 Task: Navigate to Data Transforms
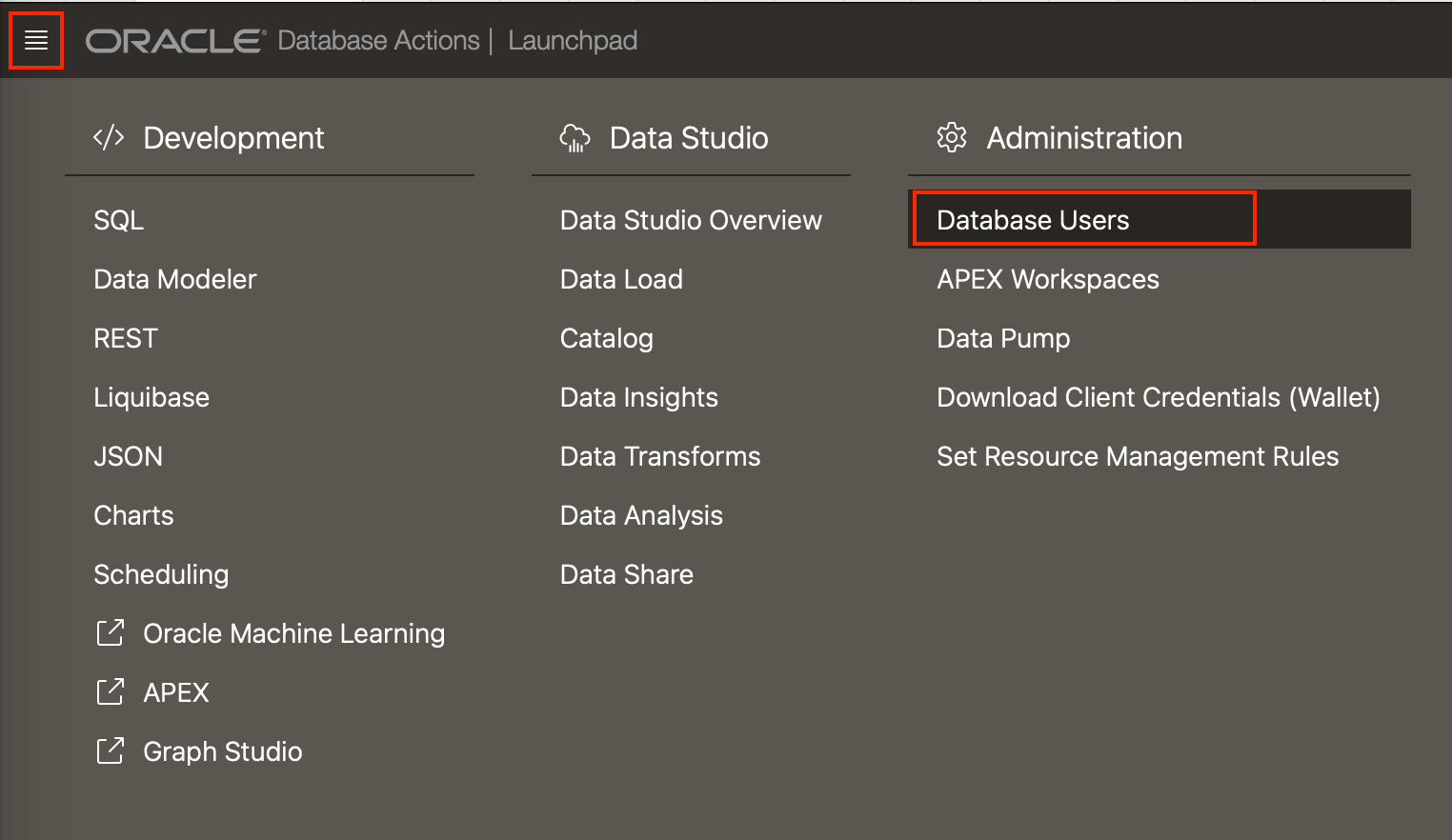coord(660,456)
